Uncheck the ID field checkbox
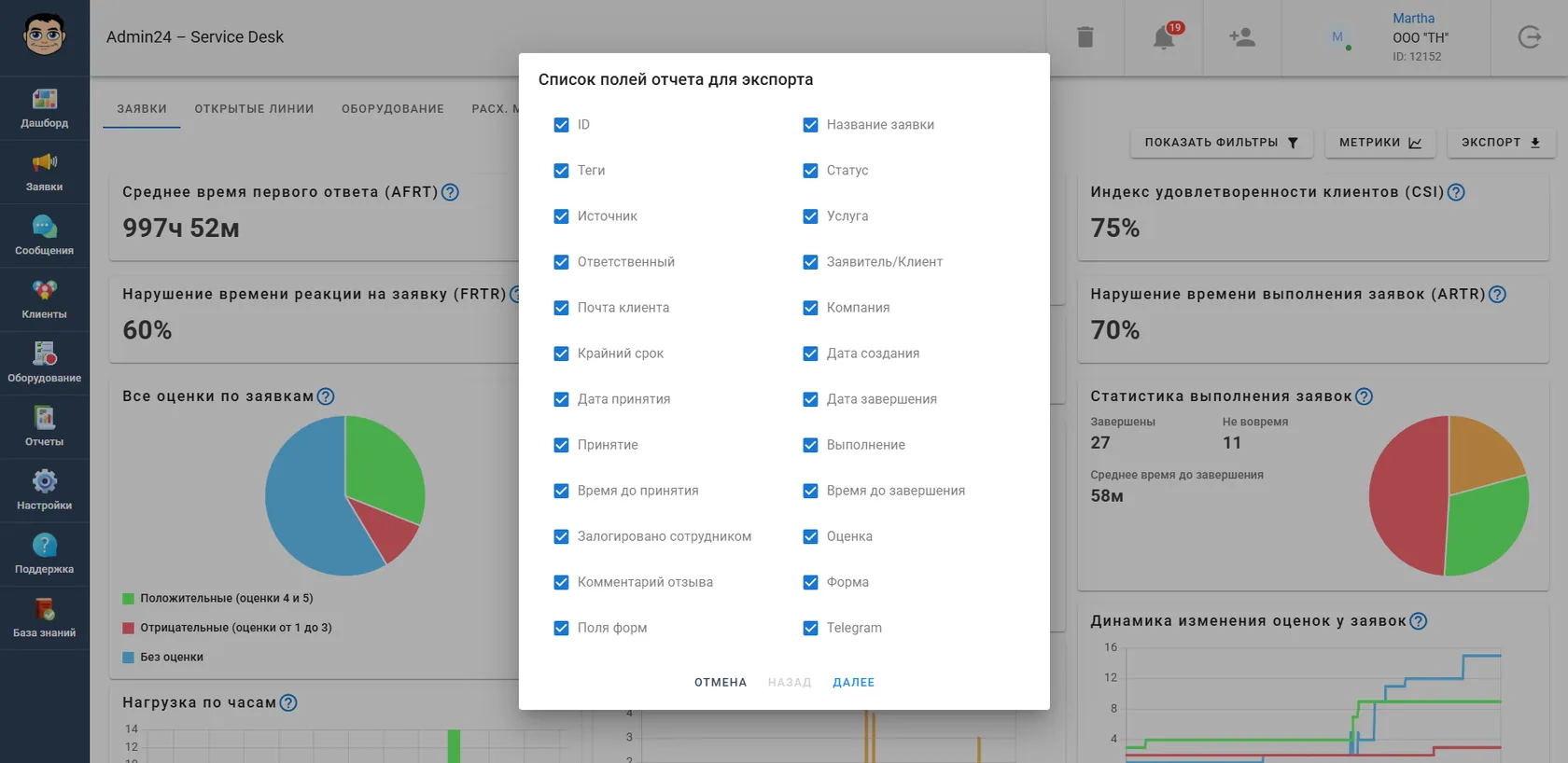The width and height of the screenshot is (1568, 763). tap(561, 125)
